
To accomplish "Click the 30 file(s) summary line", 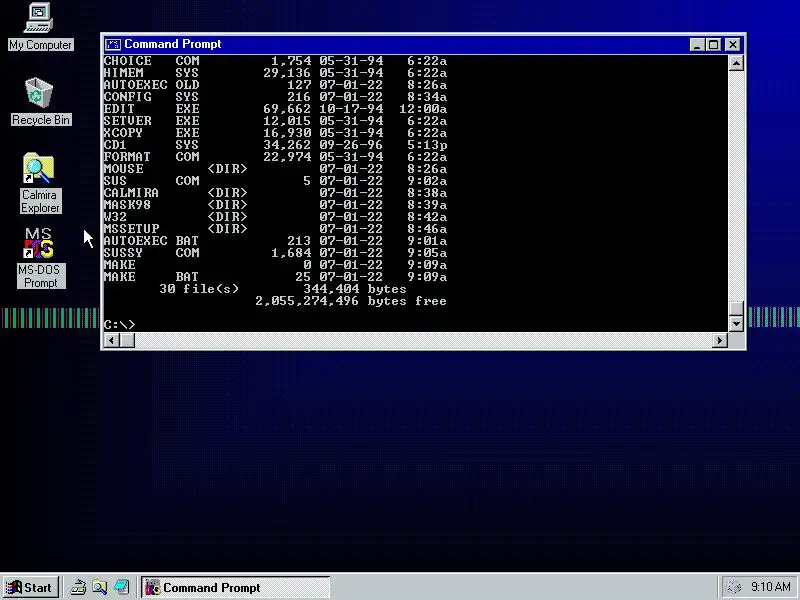I will 283,289.
